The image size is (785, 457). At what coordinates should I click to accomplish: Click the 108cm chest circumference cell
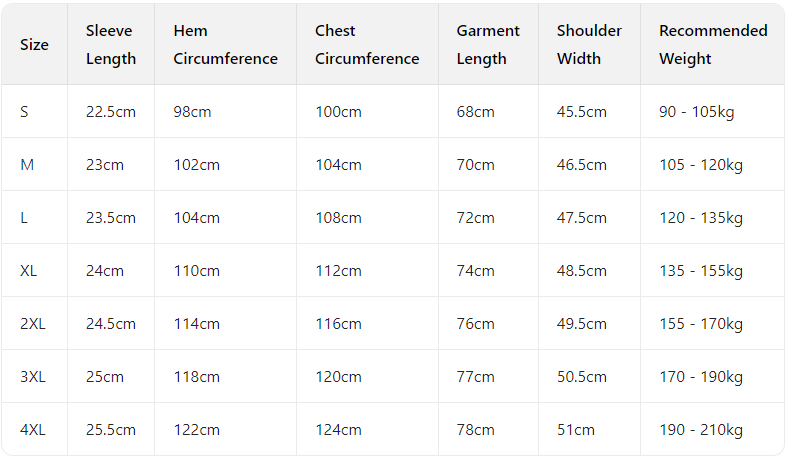click(x=338, y=218)
